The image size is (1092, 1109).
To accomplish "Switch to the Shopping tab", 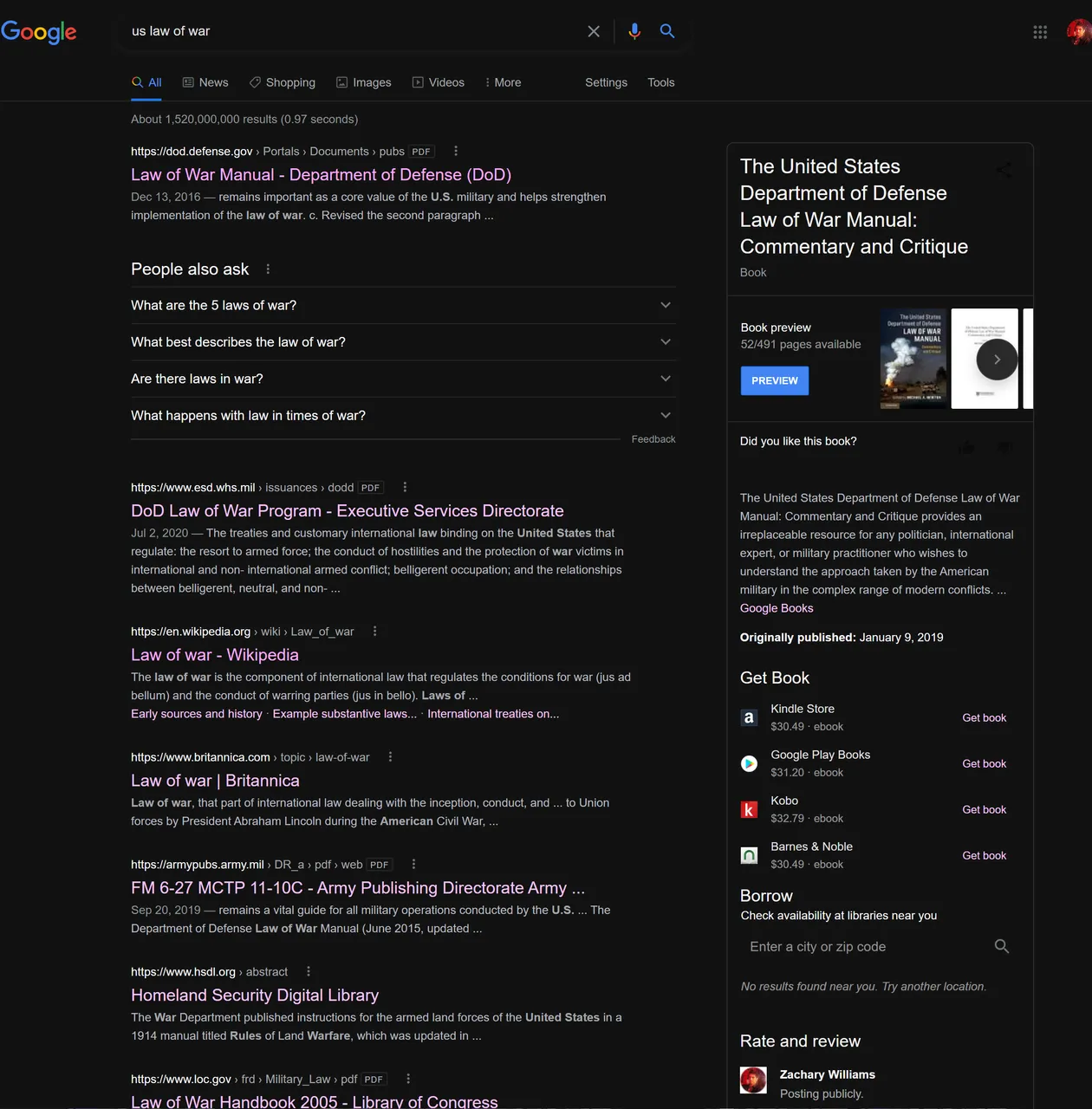I will point(283,82).
